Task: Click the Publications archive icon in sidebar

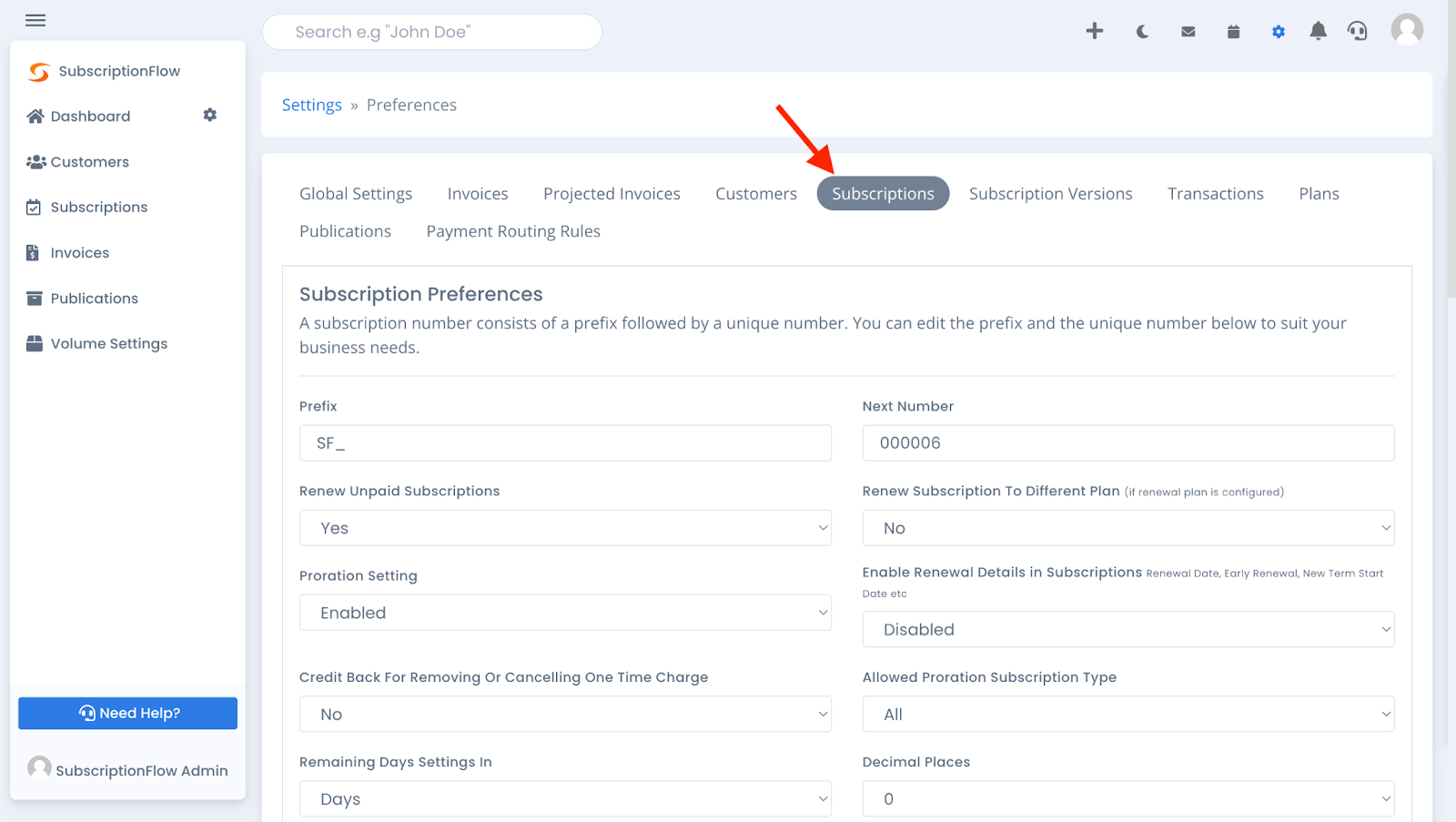Action: 35,298
